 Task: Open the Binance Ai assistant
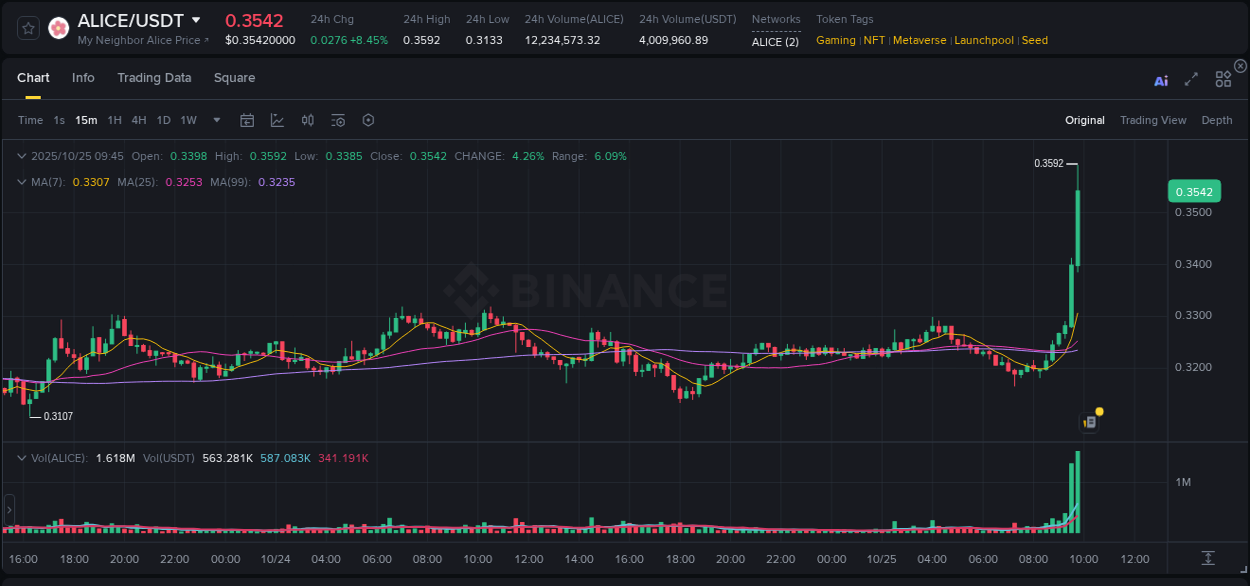1160,80
